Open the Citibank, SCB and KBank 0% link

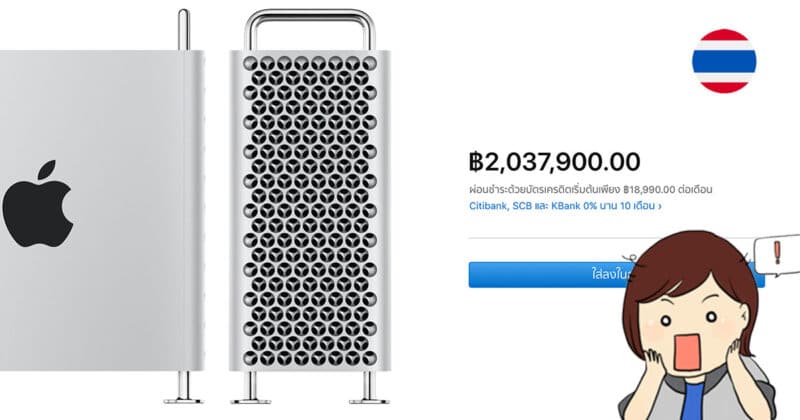coord(562,206)
